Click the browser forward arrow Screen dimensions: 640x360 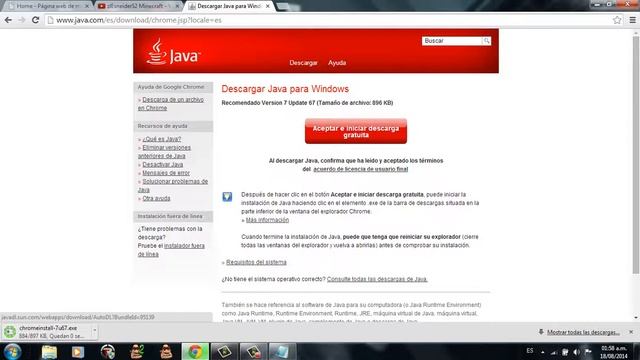coord(22,20)
